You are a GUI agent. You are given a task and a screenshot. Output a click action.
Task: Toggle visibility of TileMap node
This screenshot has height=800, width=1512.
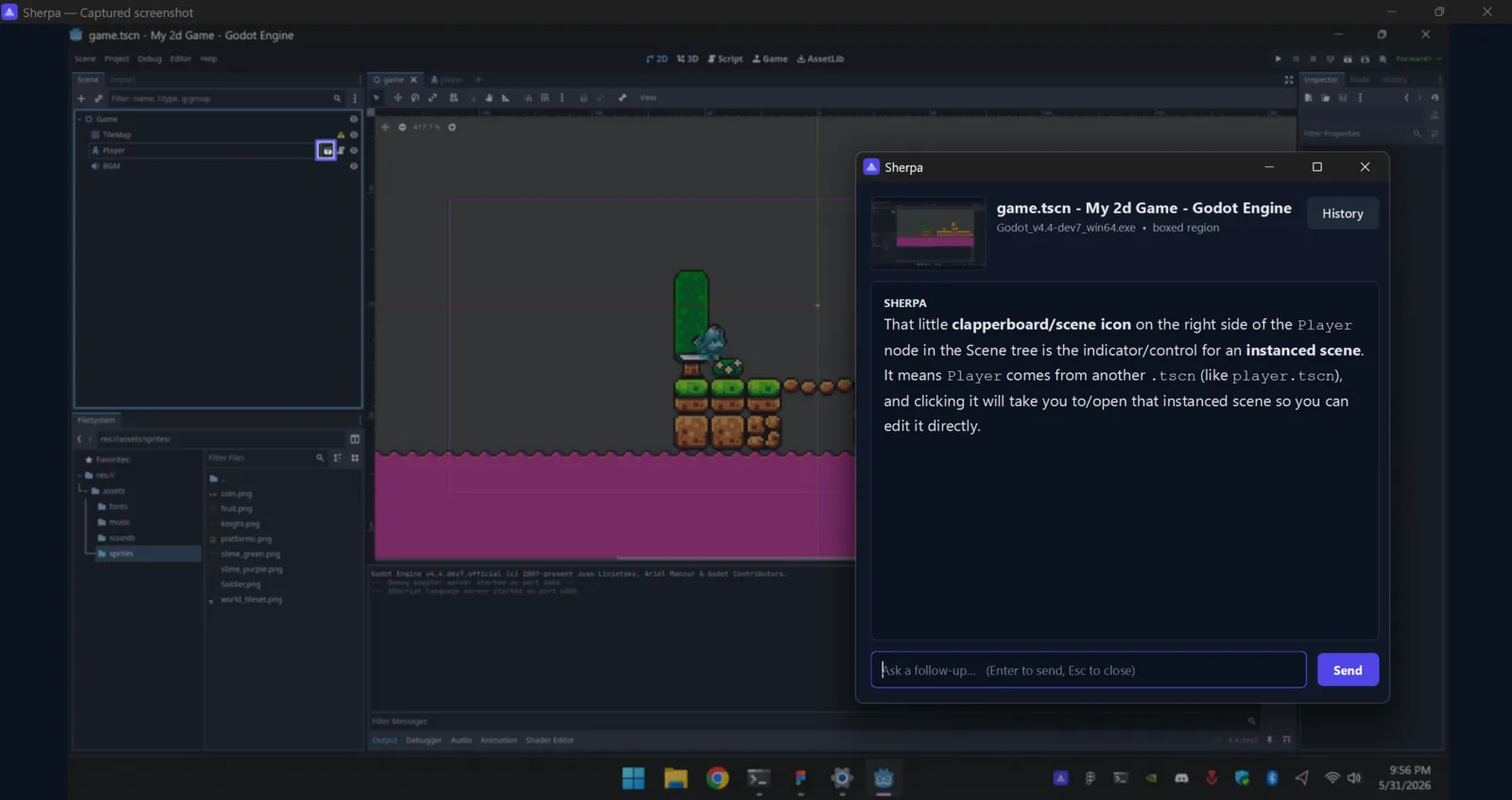(x=354, y=135)
